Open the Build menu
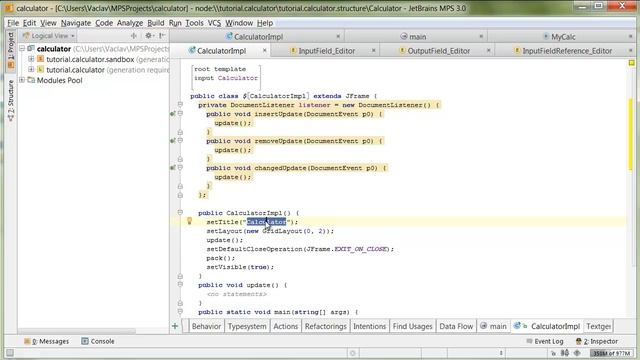Screen dimensions: 640x360 click(x=156, y=23)
